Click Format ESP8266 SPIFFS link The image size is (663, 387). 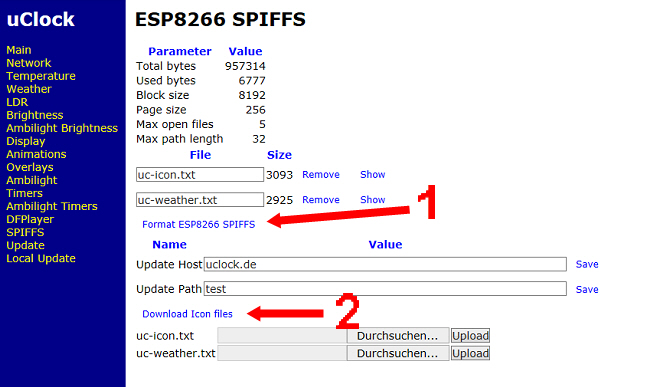(x=199, y=225)
